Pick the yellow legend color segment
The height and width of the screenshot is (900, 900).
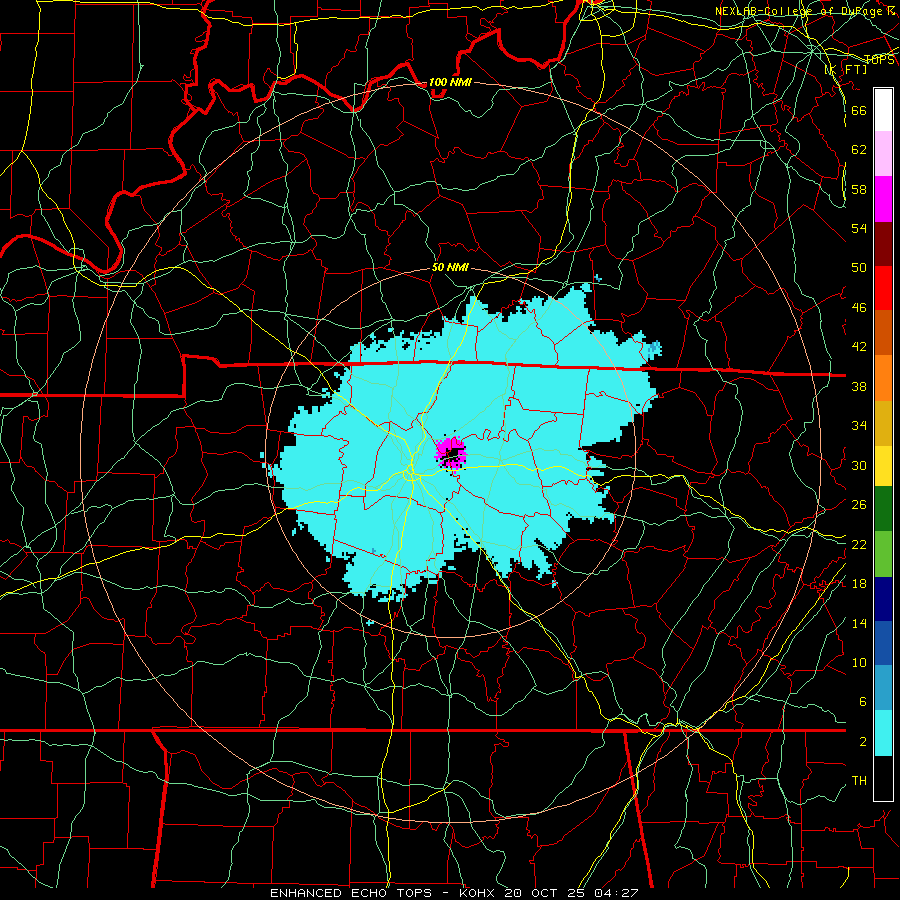(x=883, y=466)
